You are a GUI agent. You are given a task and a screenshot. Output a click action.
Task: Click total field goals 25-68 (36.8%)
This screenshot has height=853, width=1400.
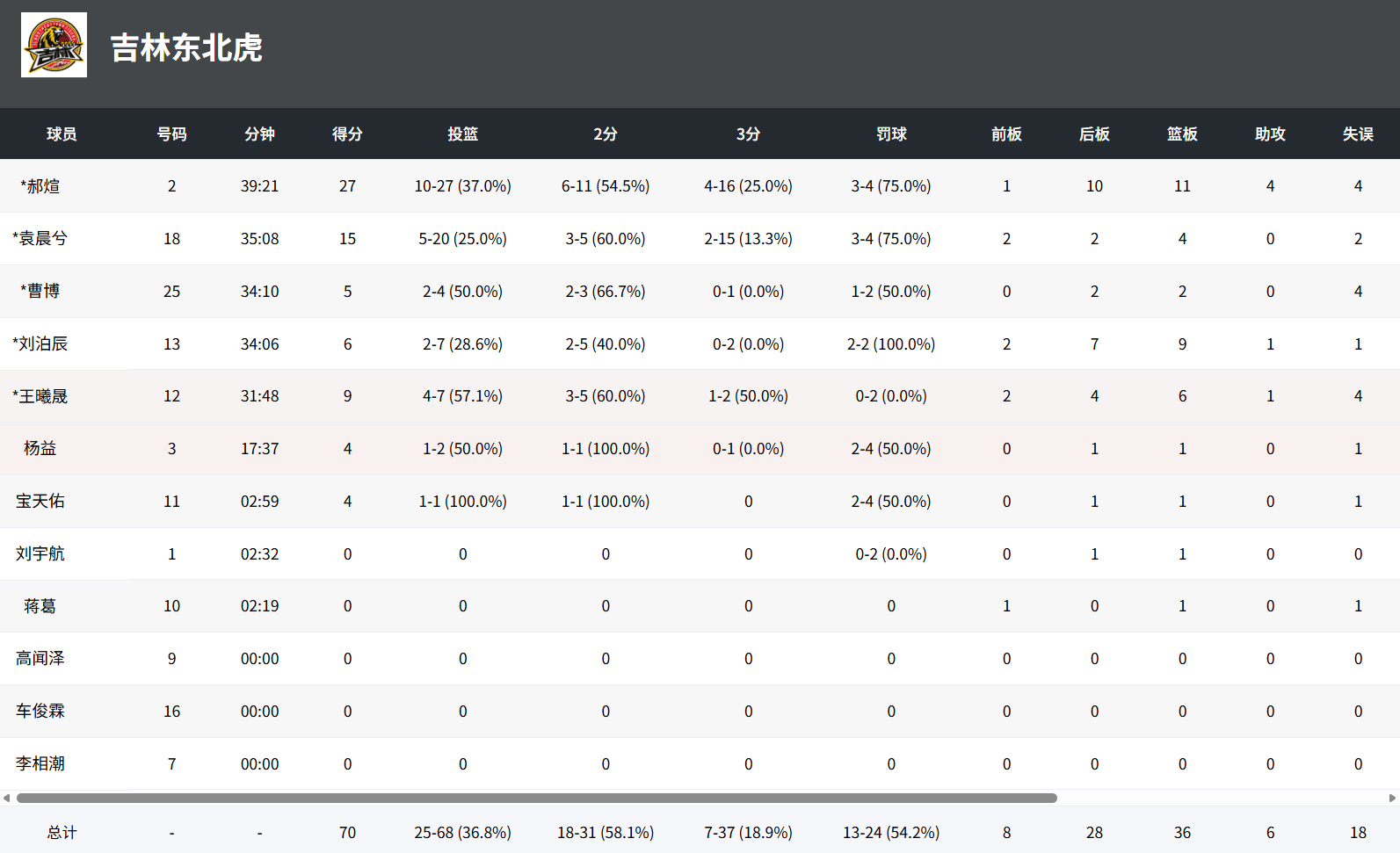[462, 833]
